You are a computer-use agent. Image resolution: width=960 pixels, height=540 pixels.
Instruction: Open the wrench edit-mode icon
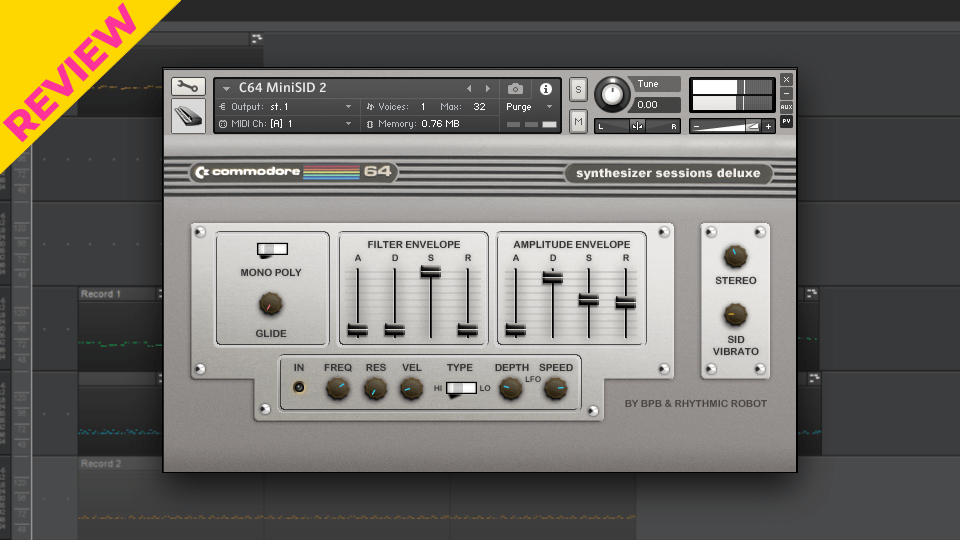188,86
